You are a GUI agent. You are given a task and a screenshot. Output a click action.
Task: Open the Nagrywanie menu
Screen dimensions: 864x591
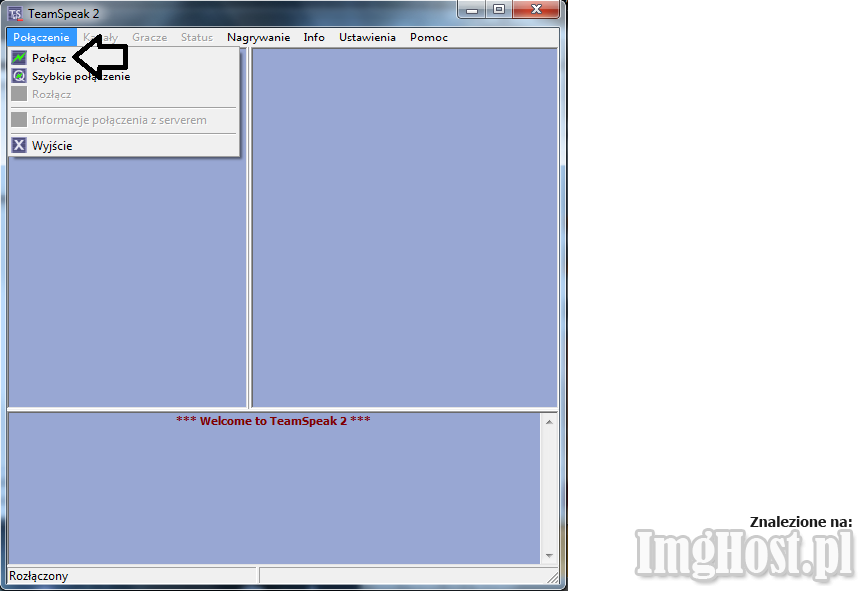[258, 37]
